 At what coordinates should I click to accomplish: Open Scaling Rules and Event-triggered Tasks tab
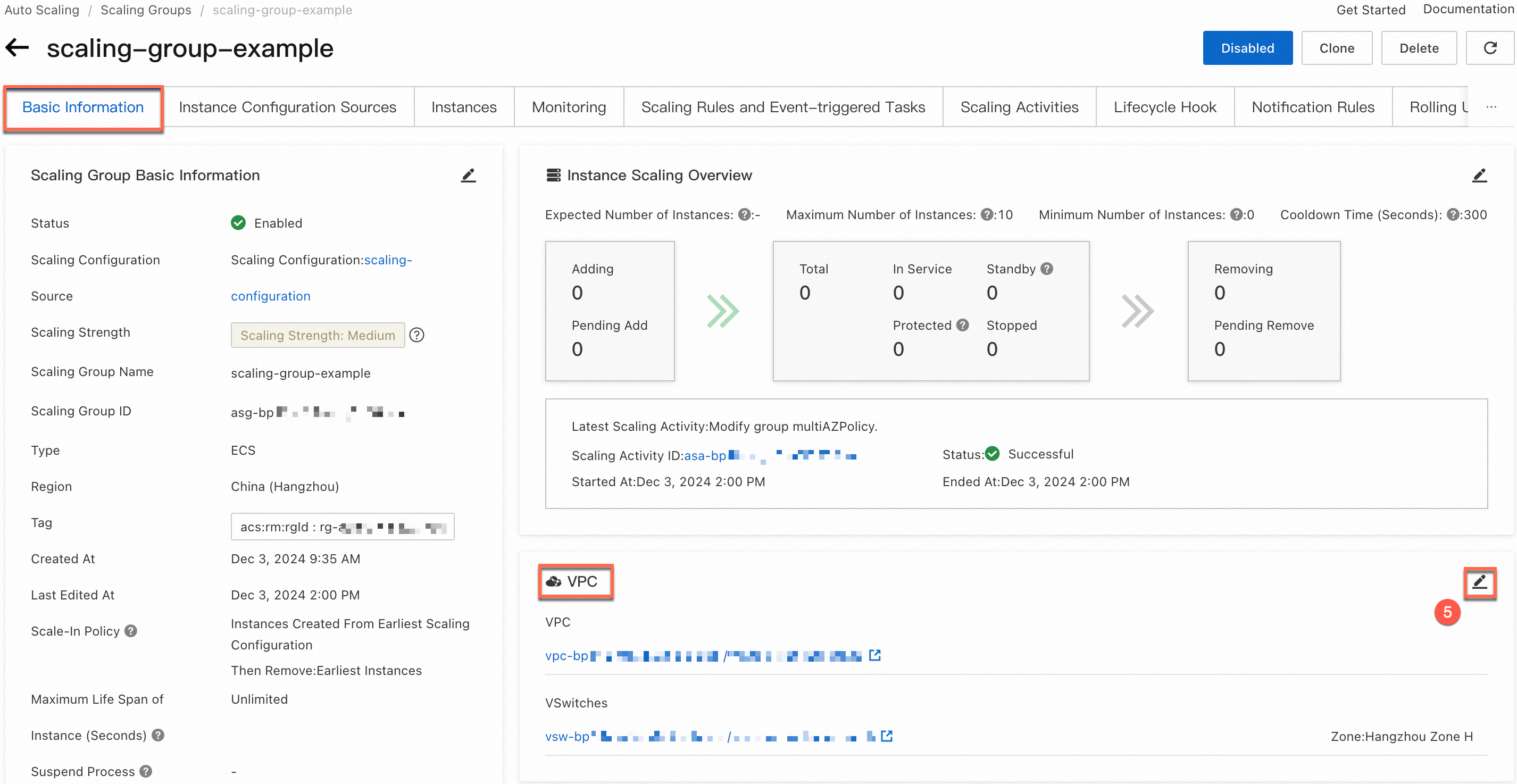(783, 107)
